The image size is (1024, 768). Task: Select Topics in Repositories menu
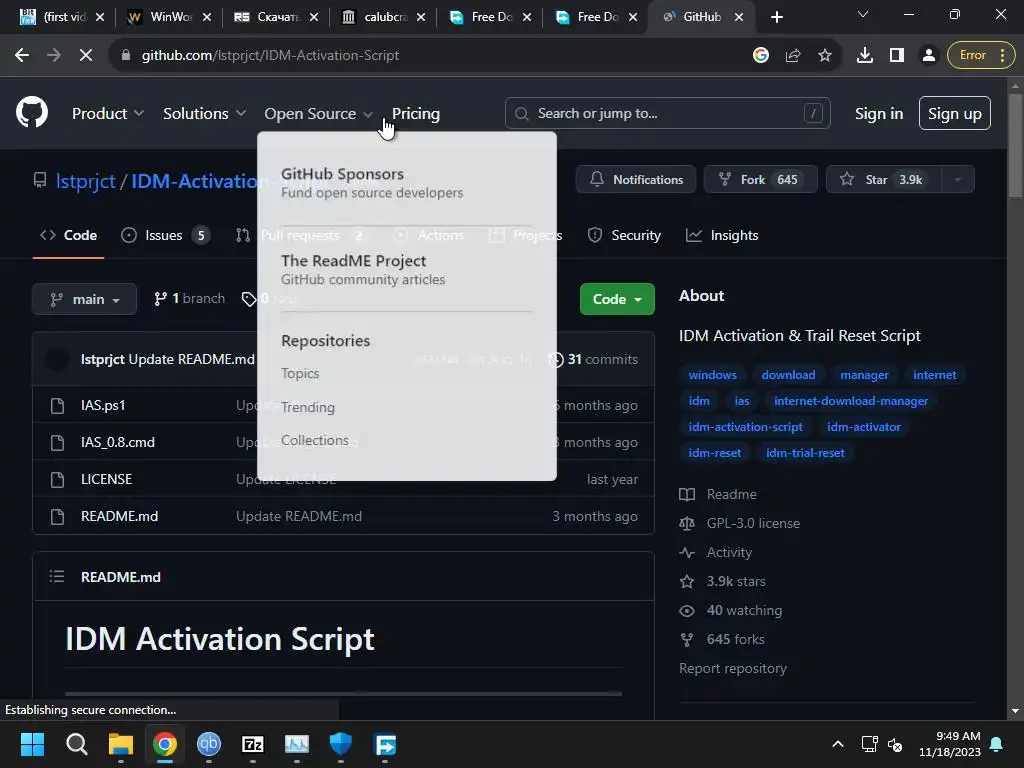[300, 374]
